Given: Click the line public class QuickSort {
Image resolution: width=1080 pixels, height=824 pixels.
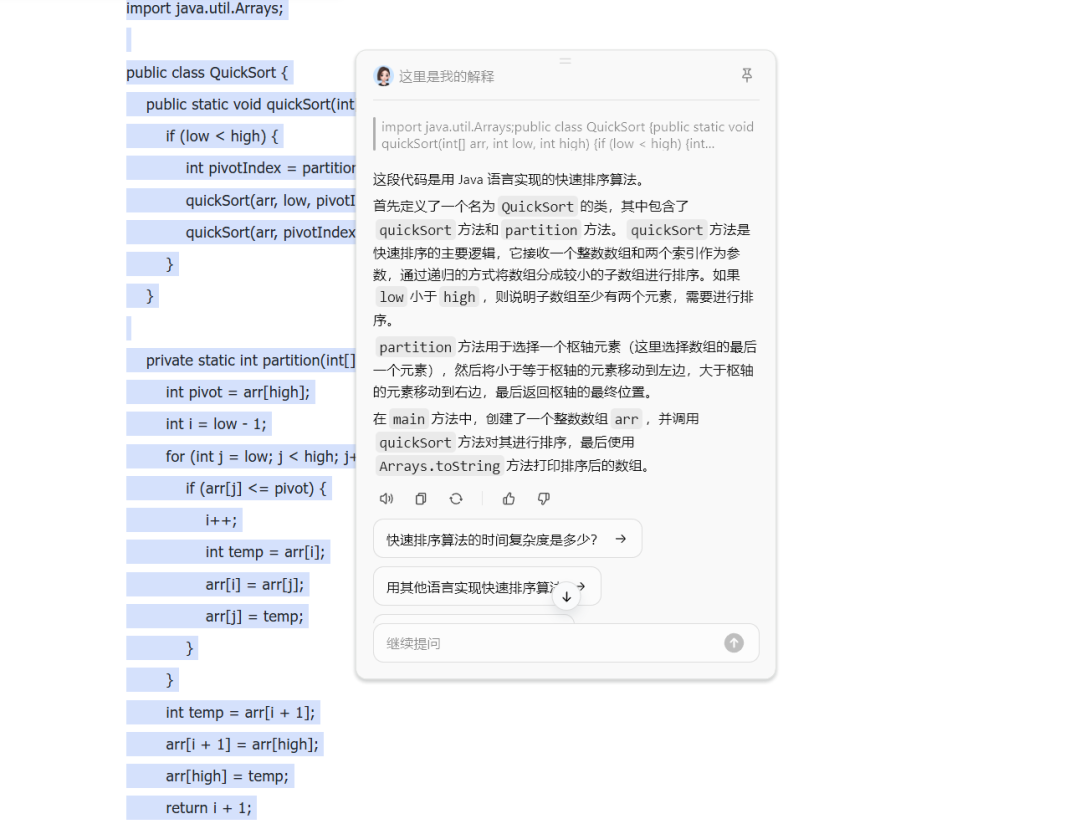Looking at the screenshot, I should (x=207, y=72).
